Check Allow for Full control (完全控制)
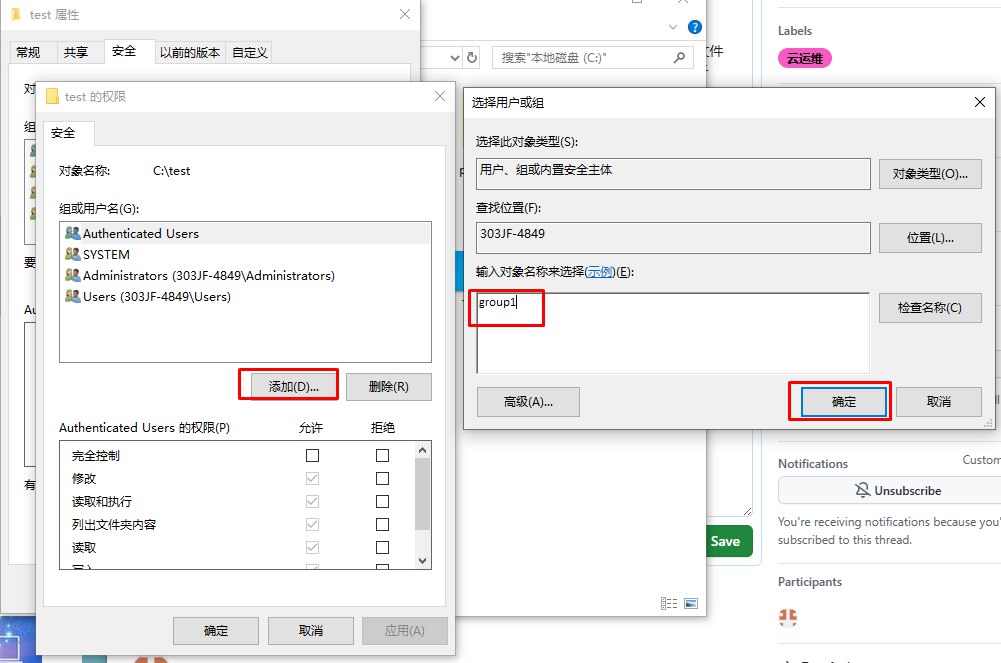This screenshot has width=1001, height=663. (312, 455)
